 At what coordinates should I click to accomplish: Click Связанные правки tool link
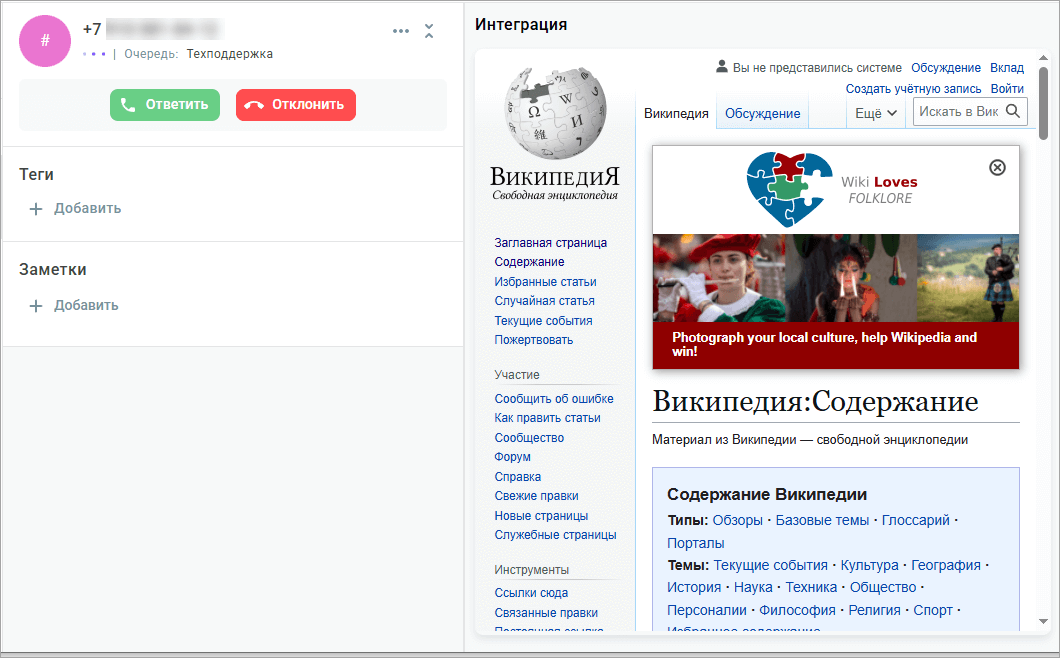pos(546,613)
